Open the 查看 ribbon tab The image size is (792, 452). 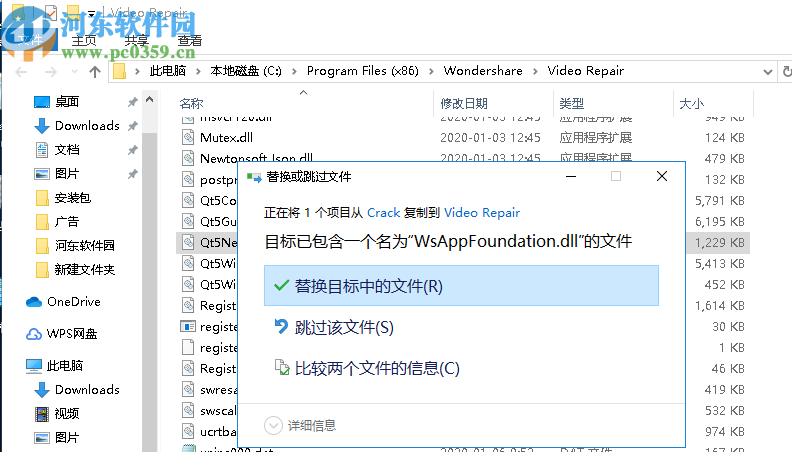tap(189, 40)
